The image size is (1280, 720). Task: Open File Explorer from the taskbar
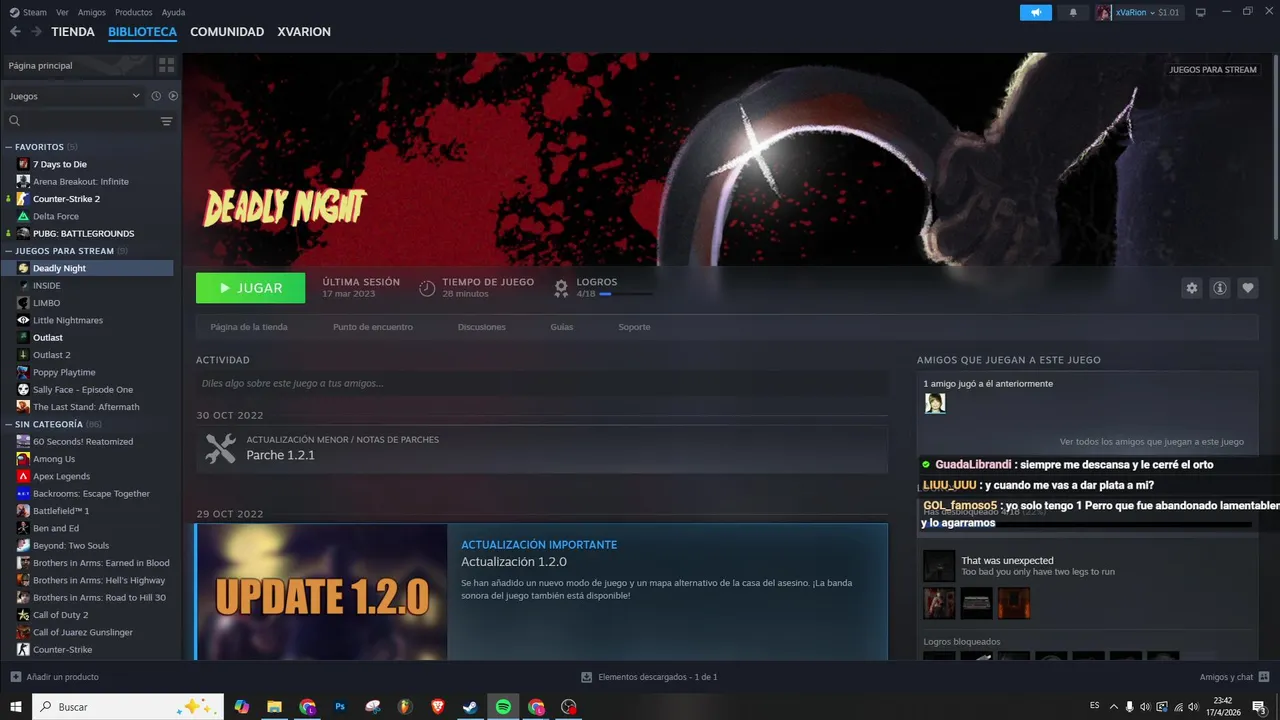pos(274,706)
